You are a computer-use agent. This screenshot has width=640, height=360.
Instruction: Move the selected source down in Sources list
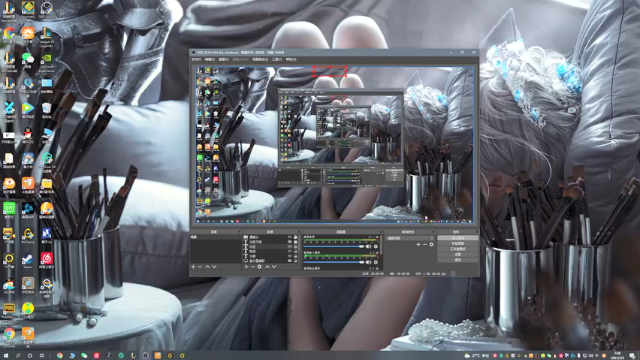274,267
